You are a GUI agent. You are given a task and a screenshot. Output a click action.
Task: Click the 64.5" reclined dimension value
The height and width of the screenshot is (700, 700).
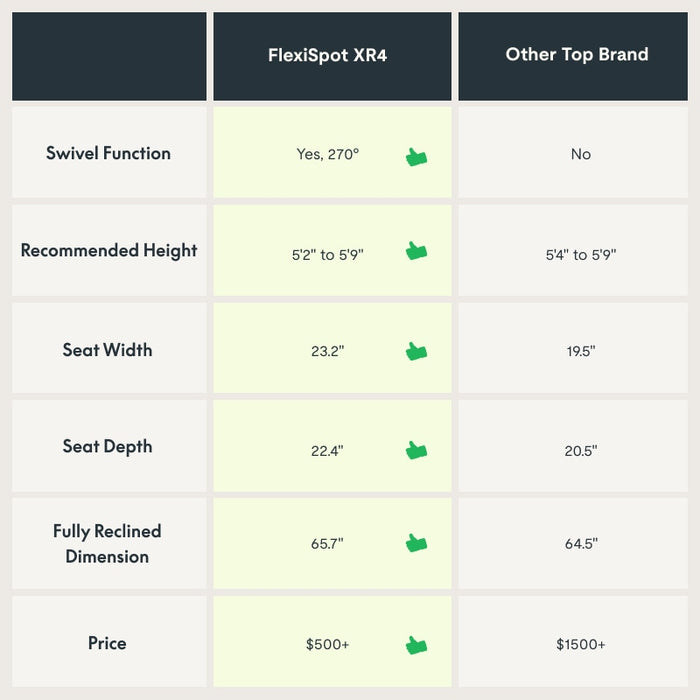(581, 544)
